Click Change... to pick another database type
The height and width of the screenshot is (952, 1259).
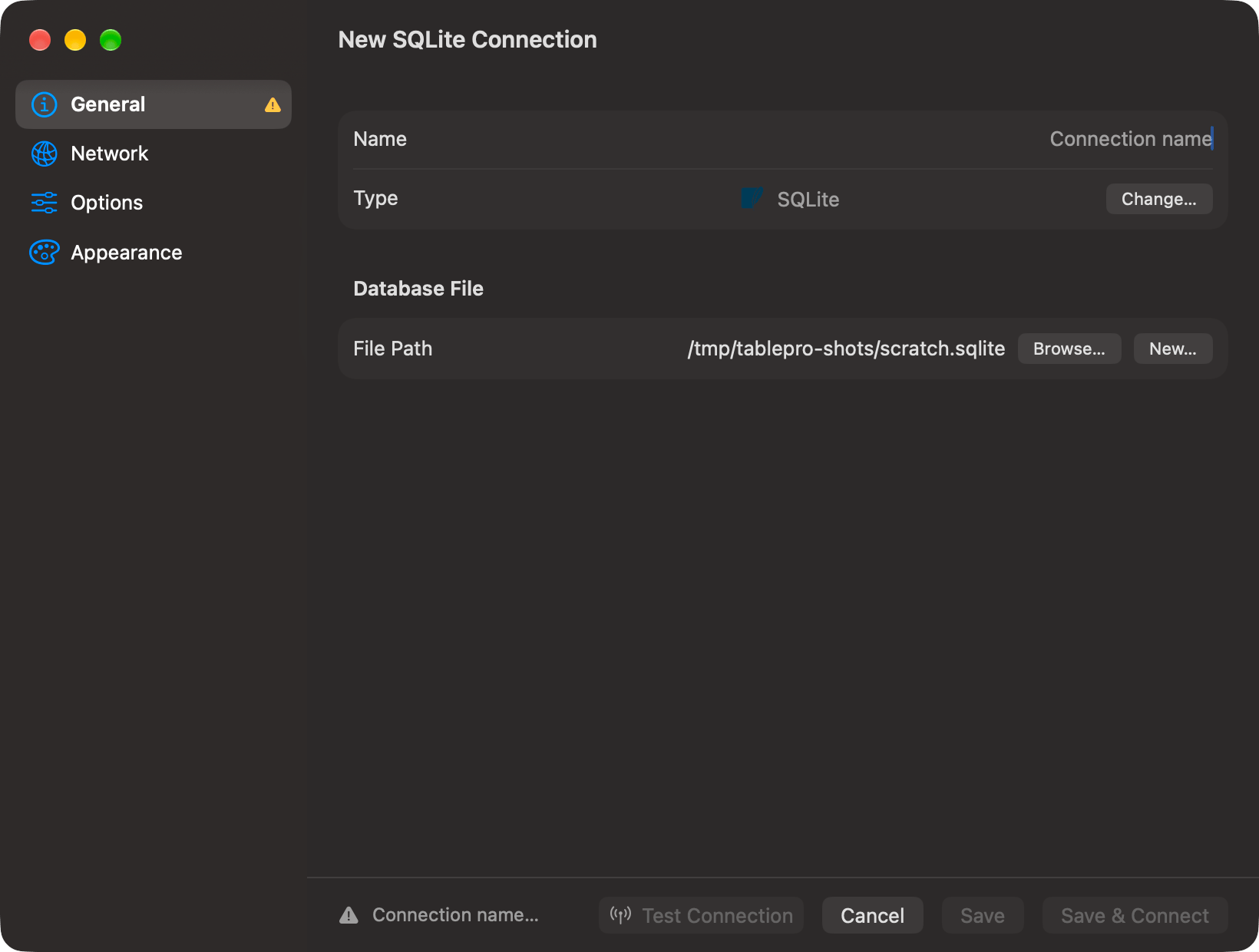pyautogui.click(x=1159, y=199)
